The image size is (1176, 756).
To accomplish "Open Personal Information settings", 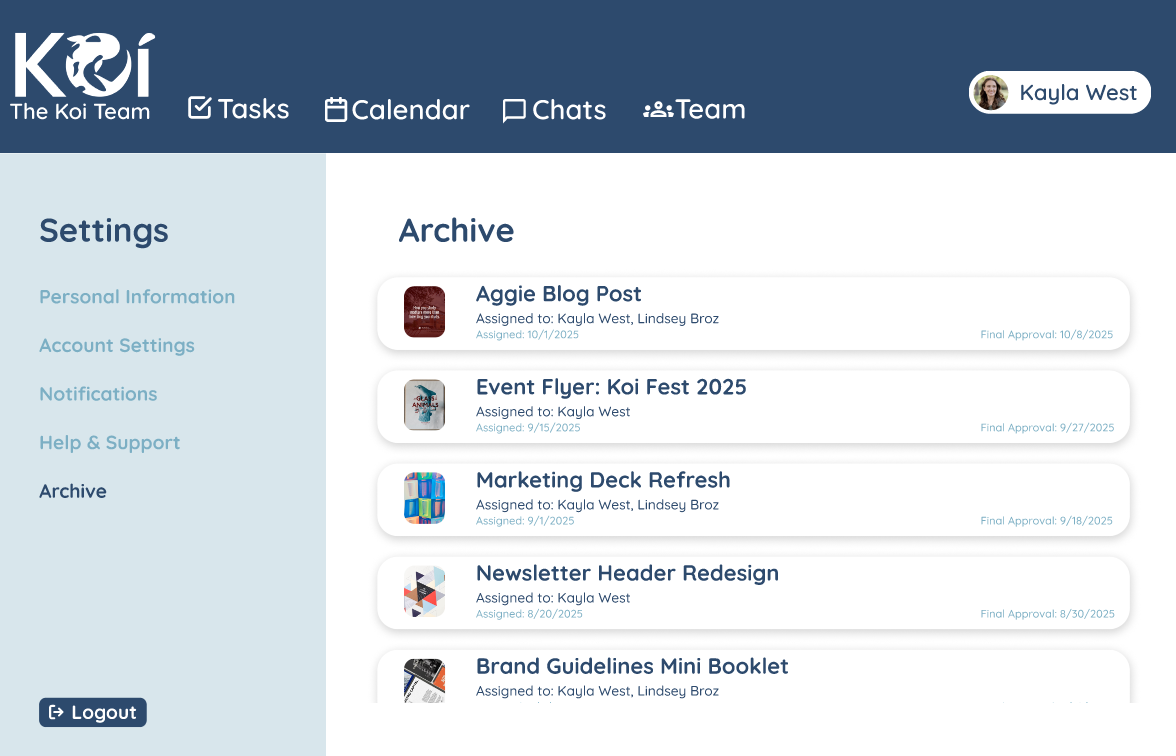I will click(x=137, y=297).
